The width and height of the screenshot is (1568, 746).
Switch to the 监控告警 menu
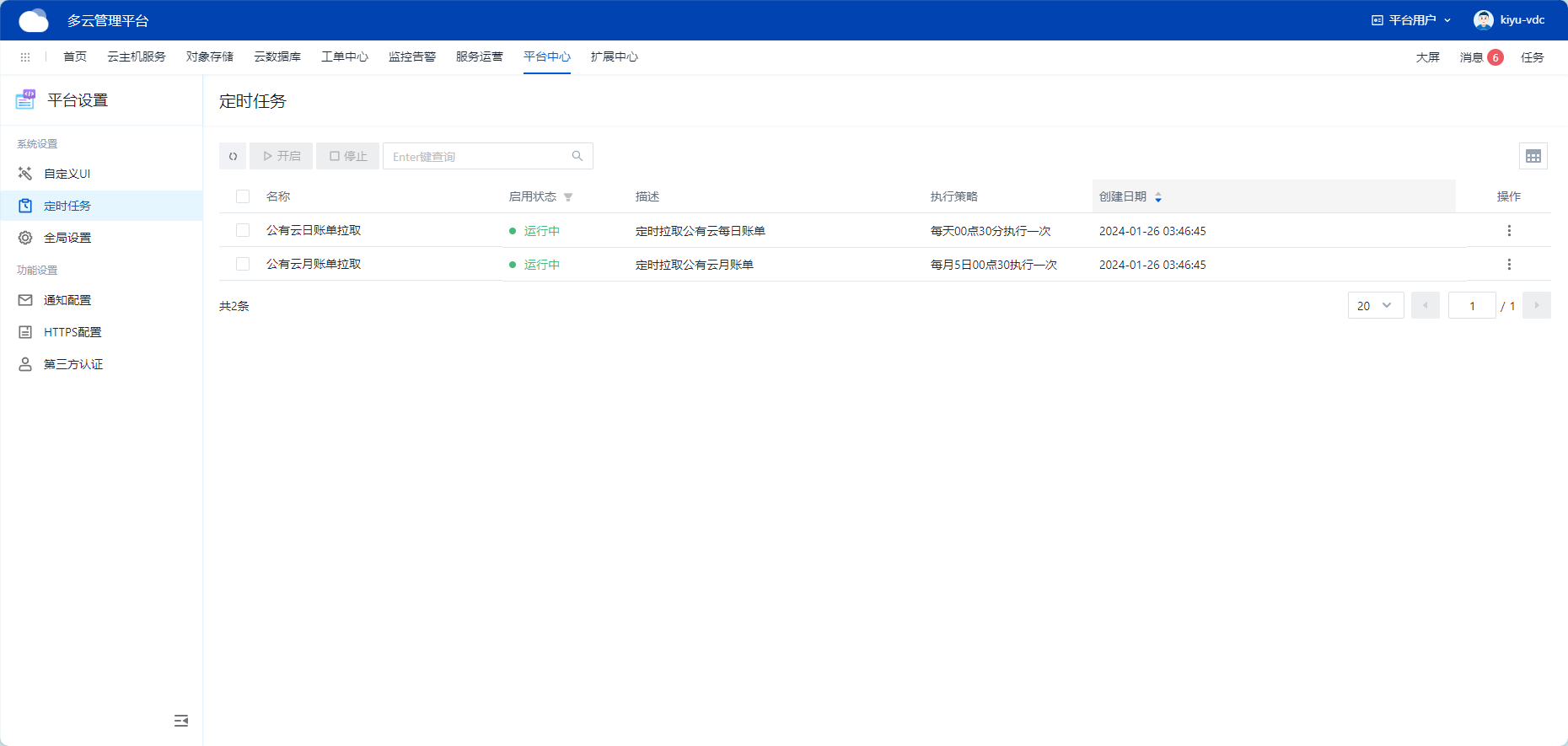click(x=411, y=57)
